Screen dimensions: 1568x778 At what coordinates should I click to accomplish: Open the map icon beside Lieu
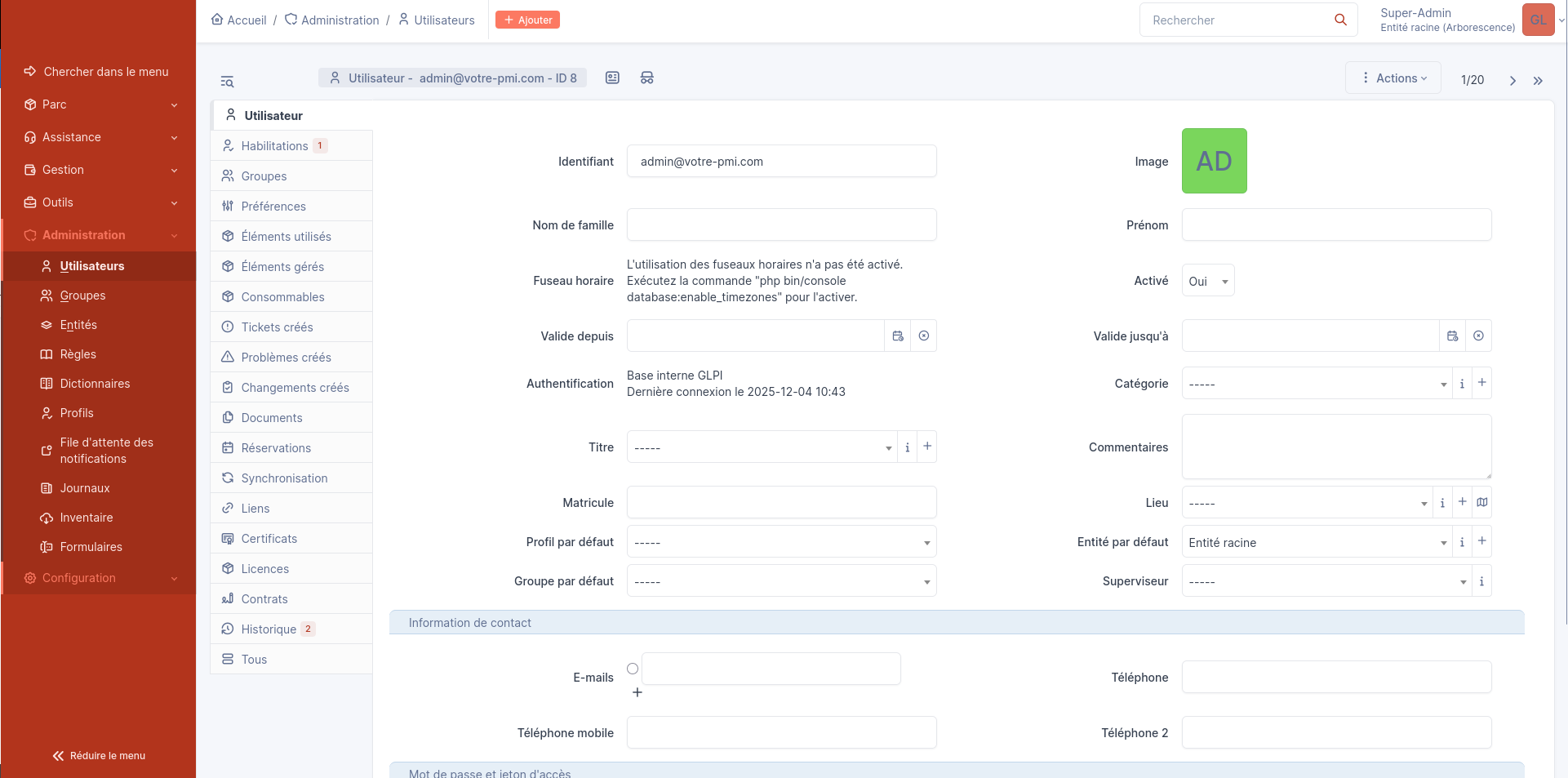pos(1482,502)
